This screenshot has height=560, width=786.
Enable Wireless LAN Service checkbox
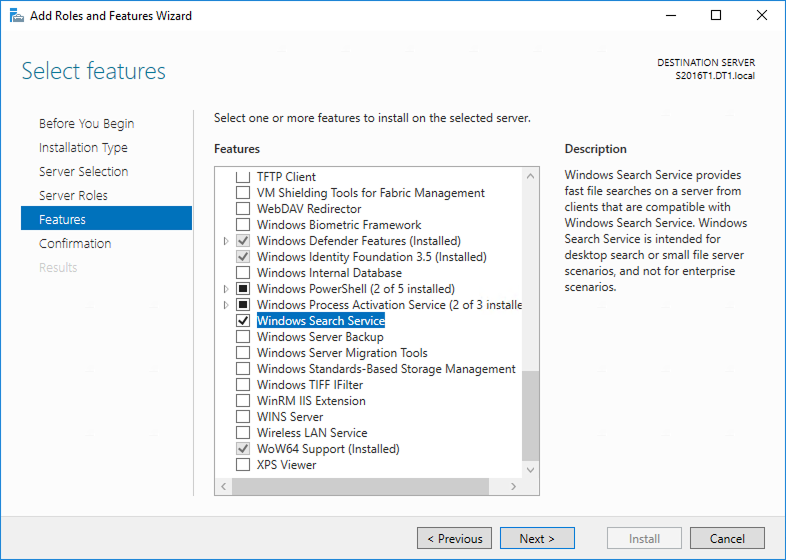point(243,433)
